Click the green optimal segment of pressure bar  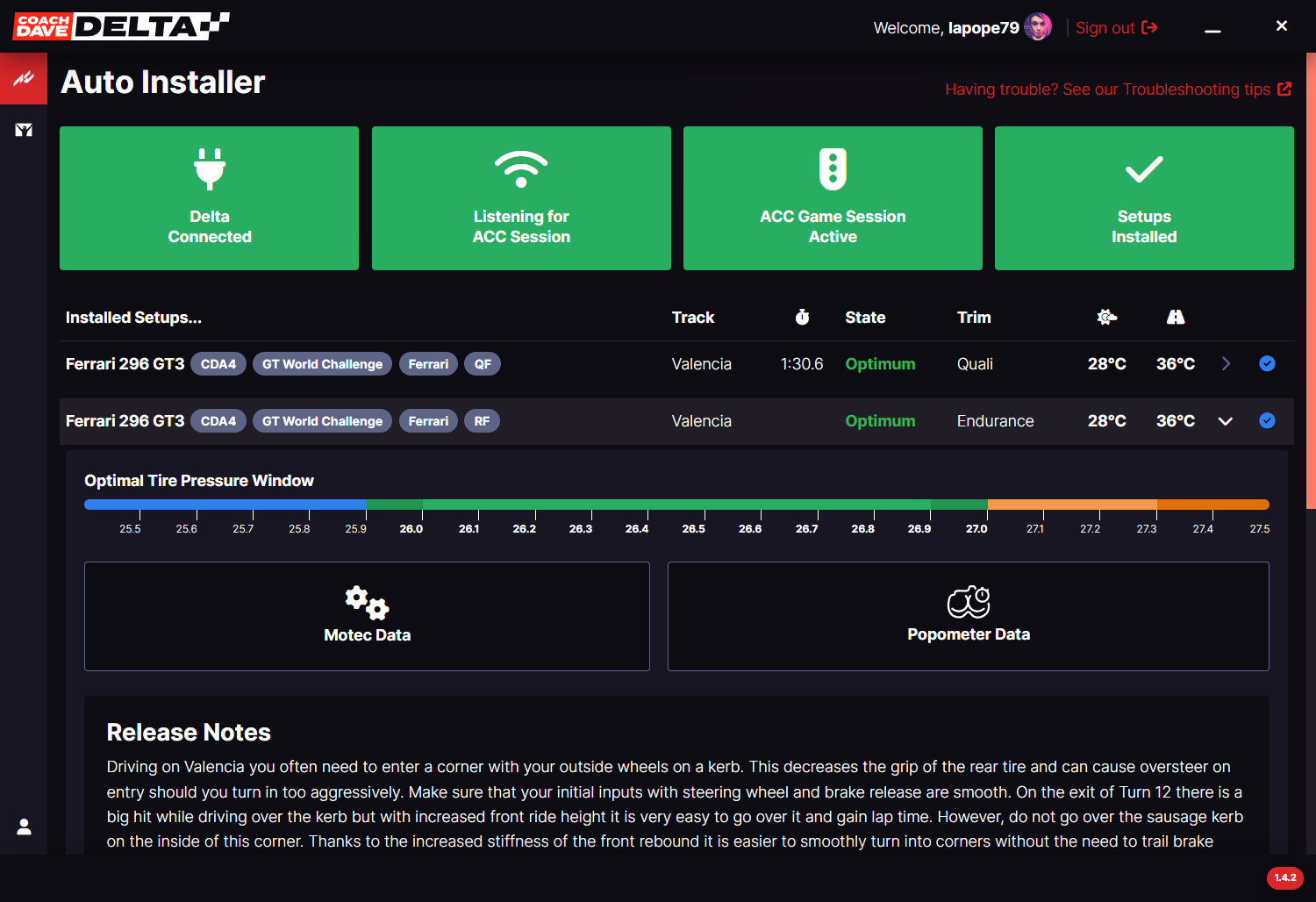677,505
